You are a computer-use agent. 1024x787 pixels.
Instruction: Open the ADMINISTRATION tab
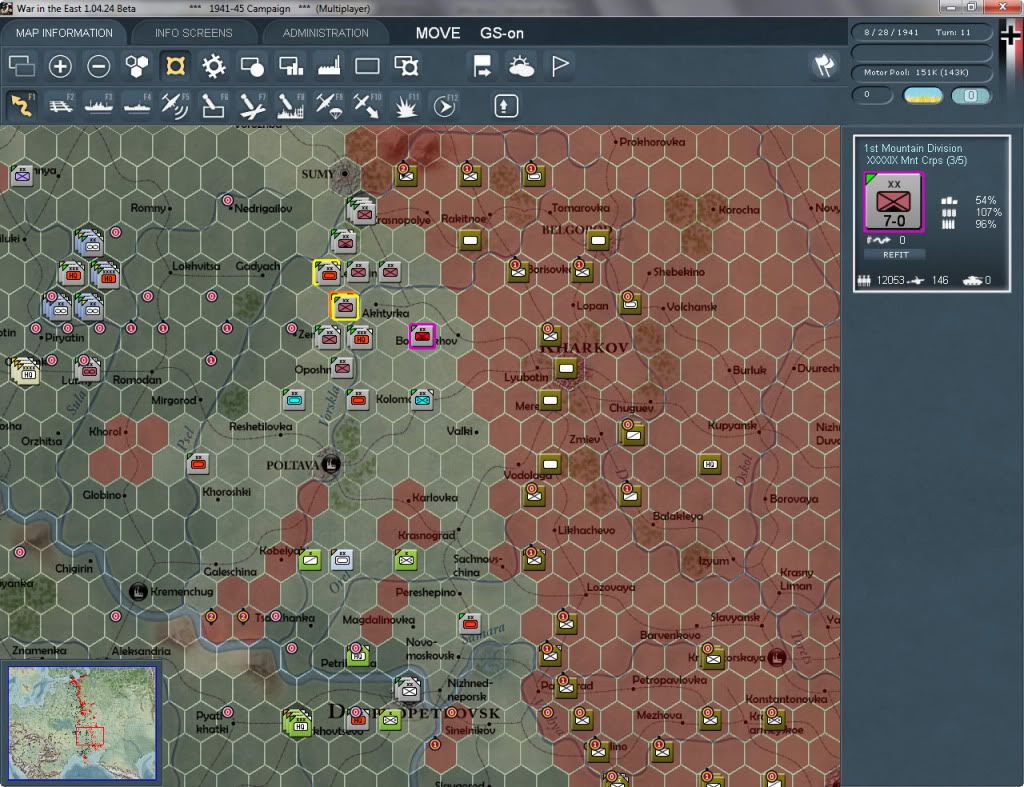click(325, 33)
